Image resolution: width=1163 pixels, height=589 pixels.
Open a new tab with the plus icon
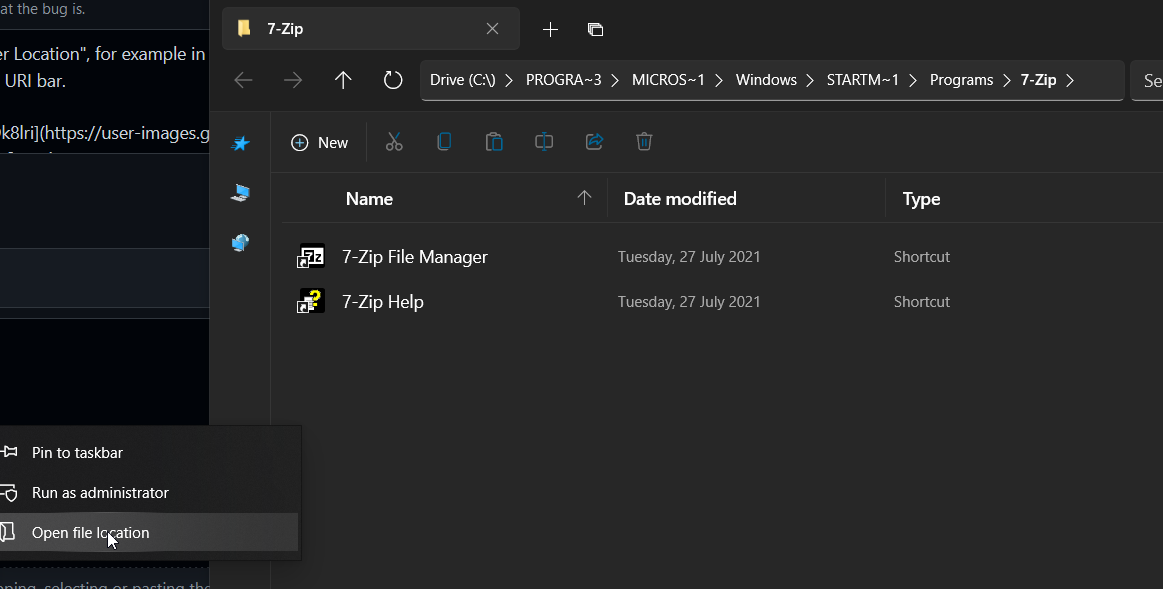[550, 30]
